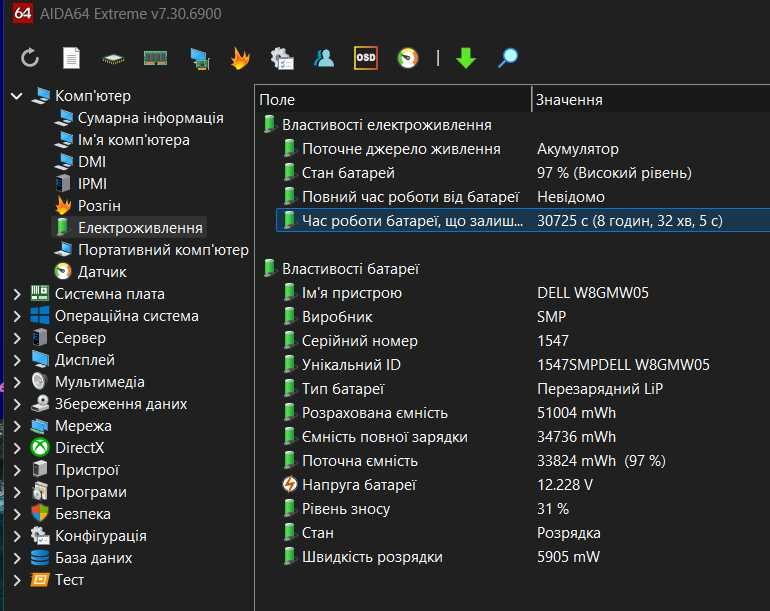Click the value 30725 с remaining time
770x611 pixels.
point(630,221)
